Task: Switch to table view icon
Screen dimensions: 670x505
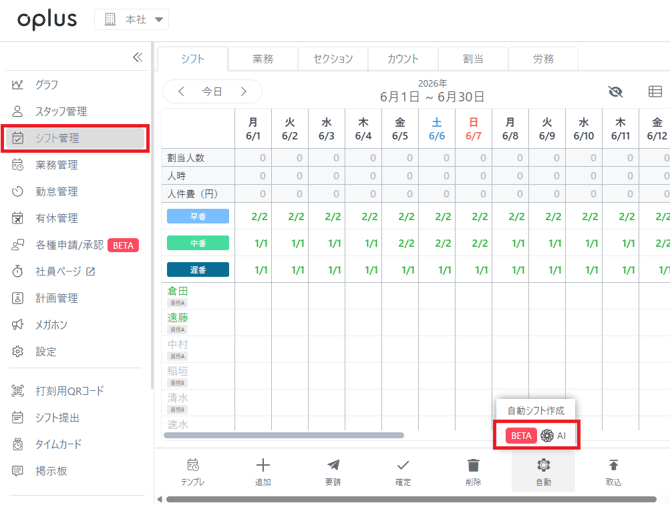Action: (655, 91)
